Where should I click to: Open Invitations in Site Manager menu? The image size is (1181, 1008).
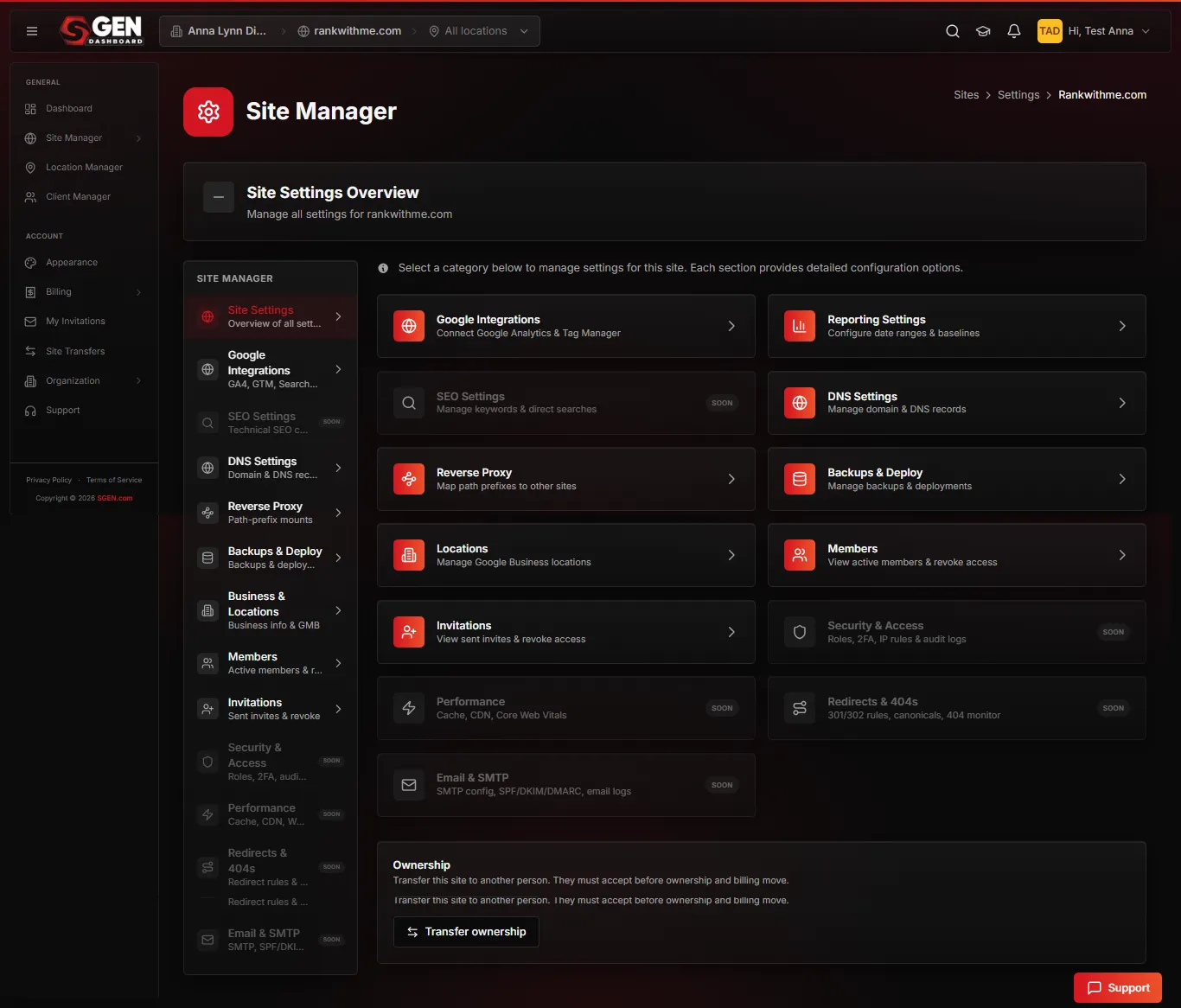coord(271,709)
